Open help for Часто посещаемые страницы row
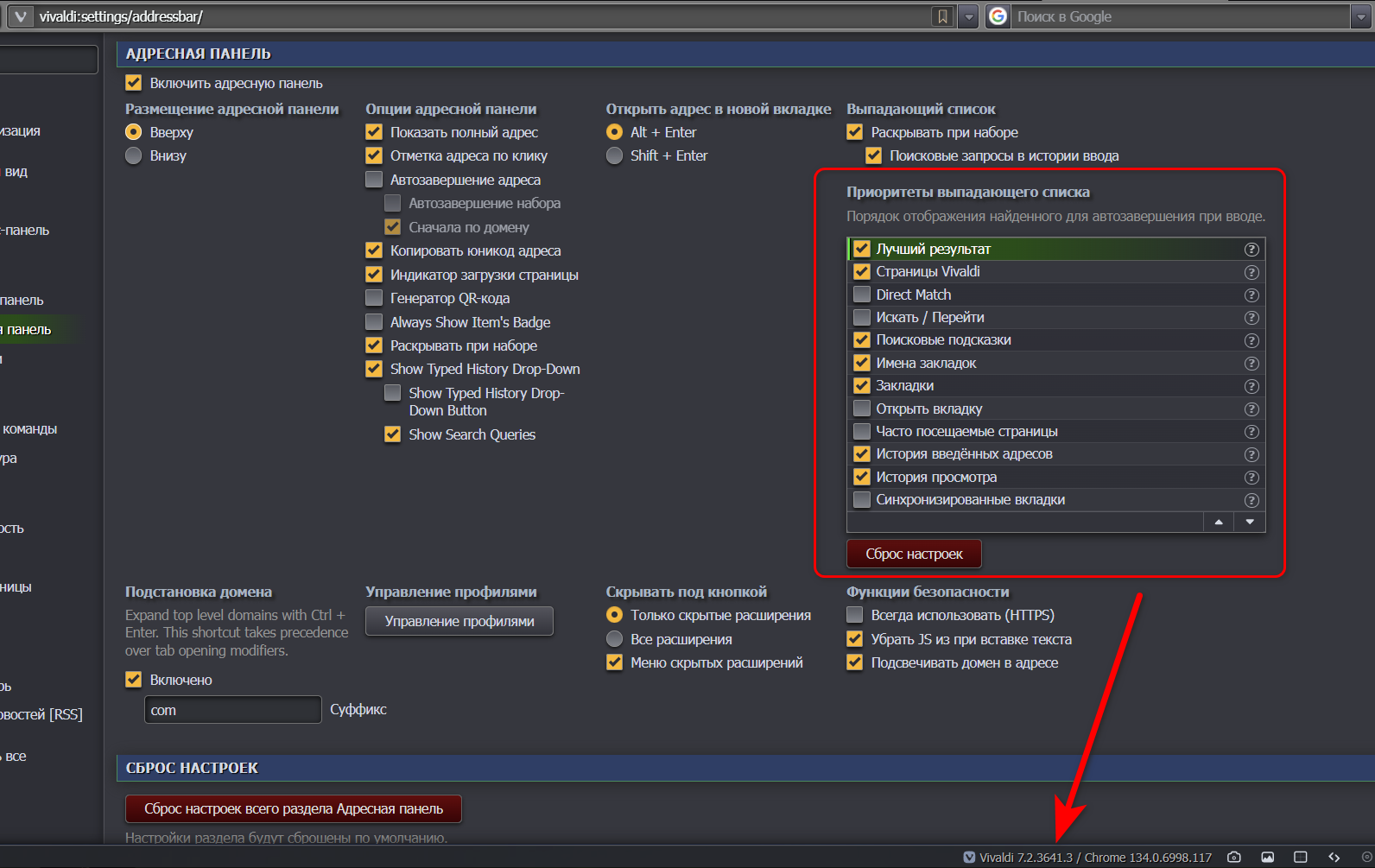This screenshot has height=868, width=1375. pyautogui.click(x=1251, y=432)
